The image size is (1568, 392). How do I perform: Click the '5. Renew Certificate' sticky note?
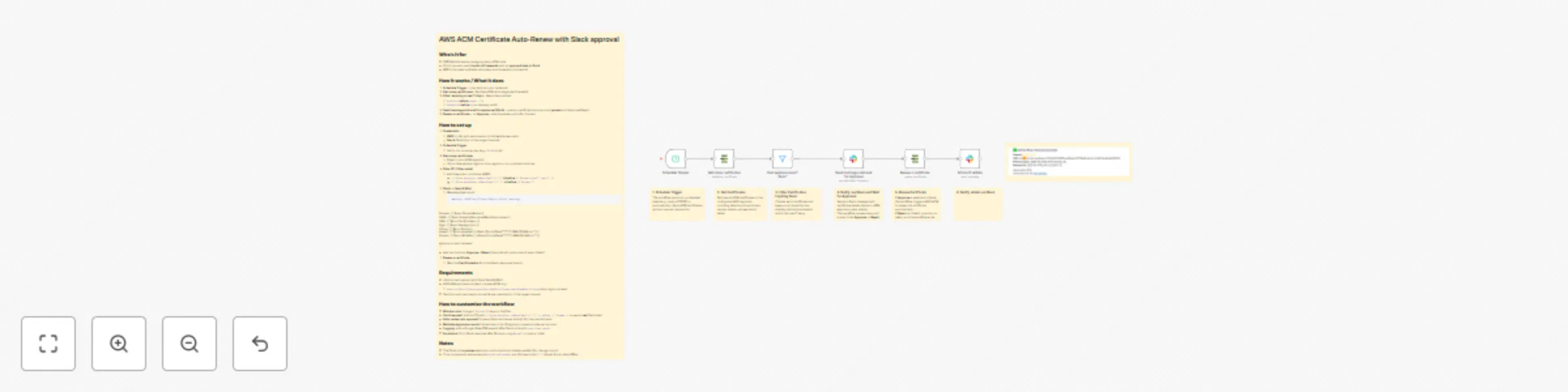pos(917,204)
